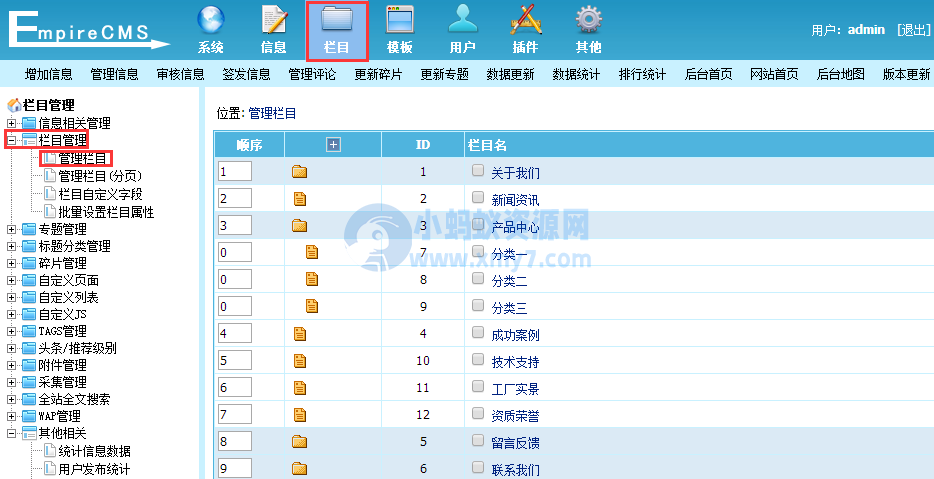The image size is (934, 479).
Task: Open the 关于我们 column link
Action: pyautogui.click(x=515, y=173)
